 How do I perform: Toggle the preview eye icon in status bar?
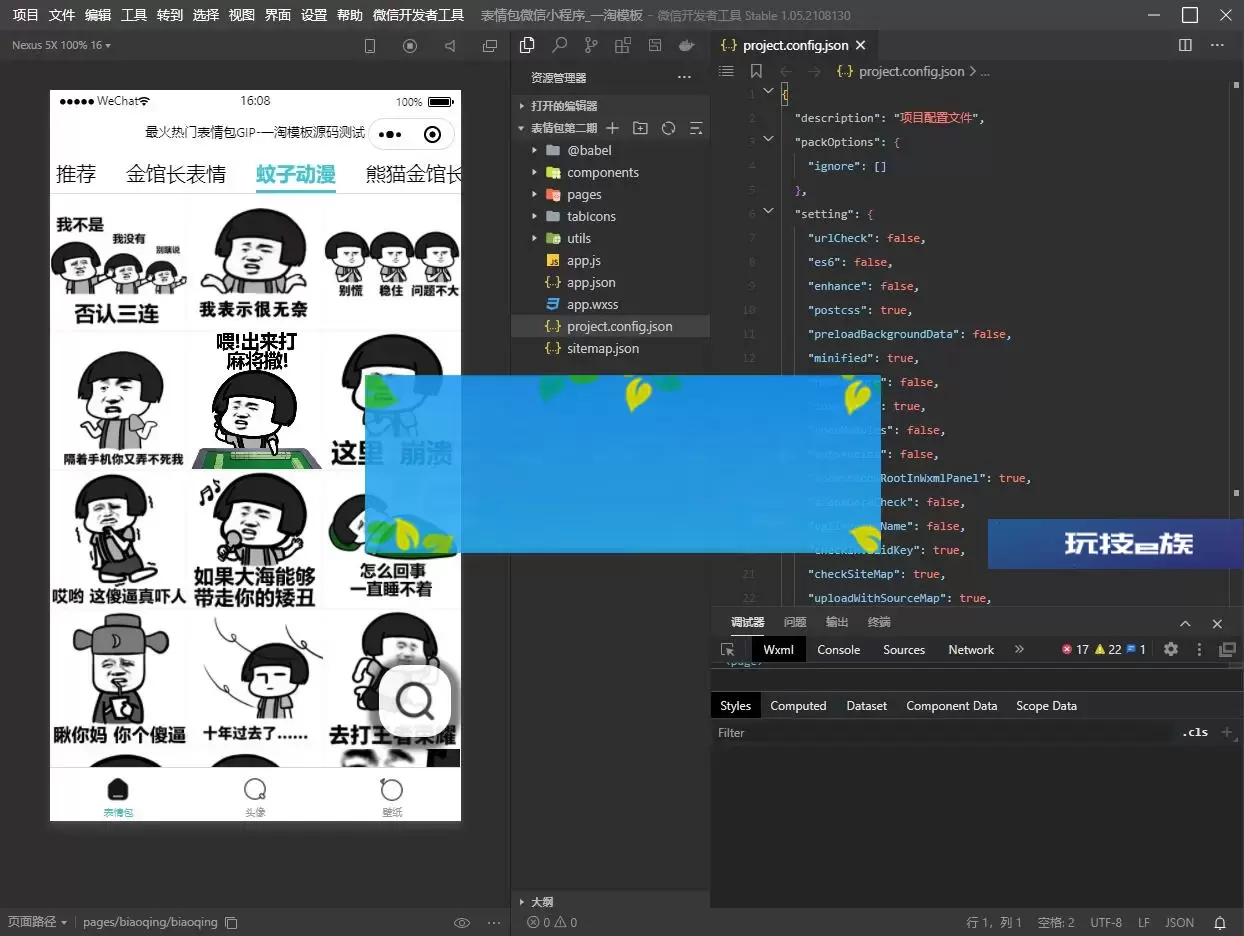(462, 922)
